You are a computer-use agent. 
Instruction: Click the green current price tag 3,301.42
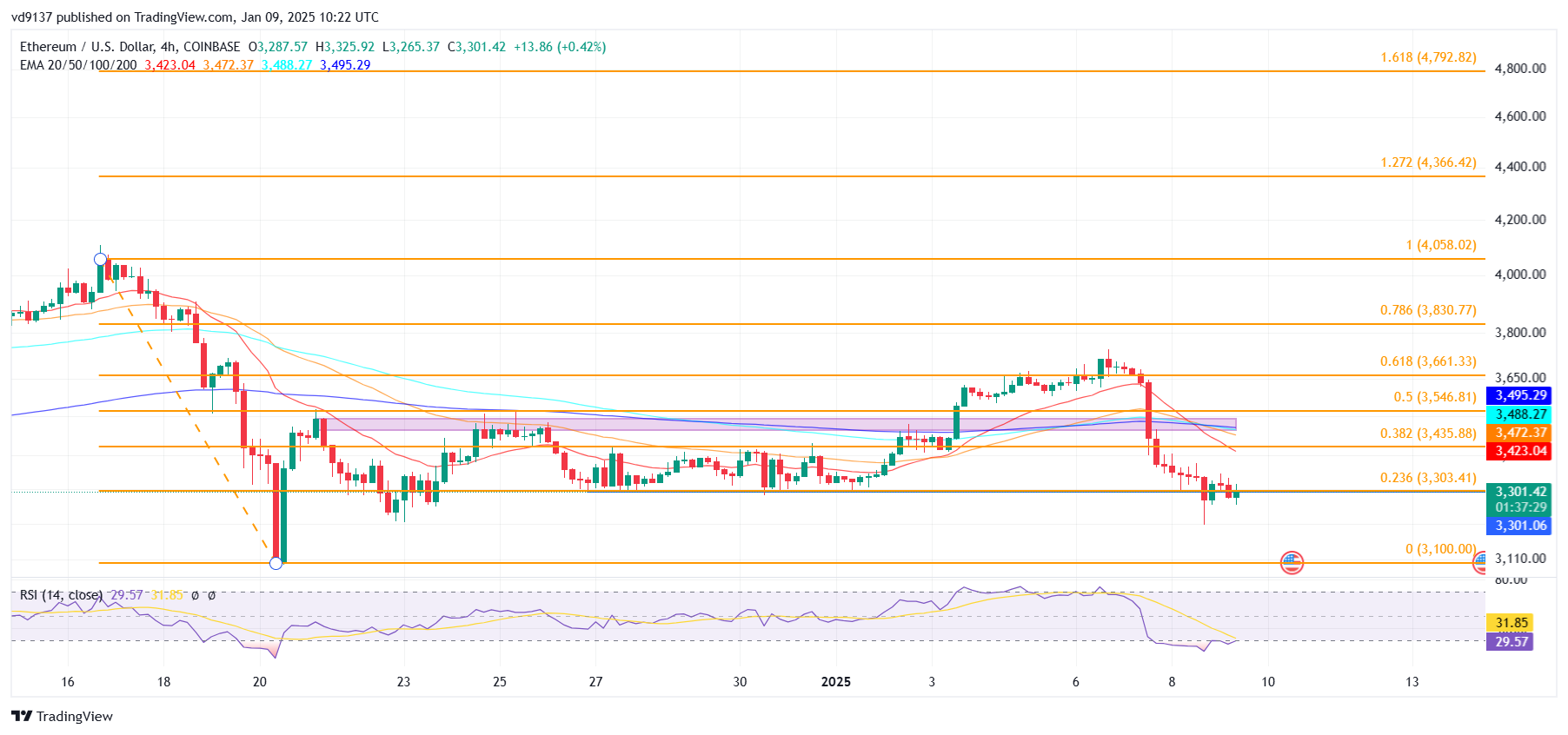(x=1520, y=492)
